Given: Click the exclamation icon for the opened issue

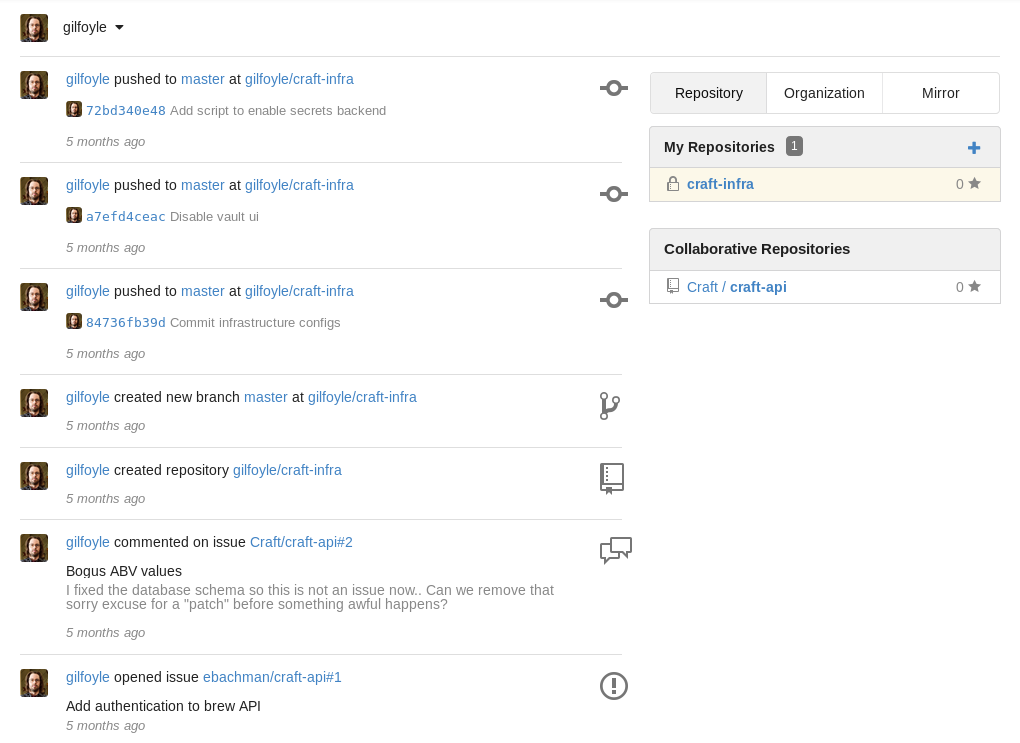Looking at the screenshot, I should pos(614,686).
